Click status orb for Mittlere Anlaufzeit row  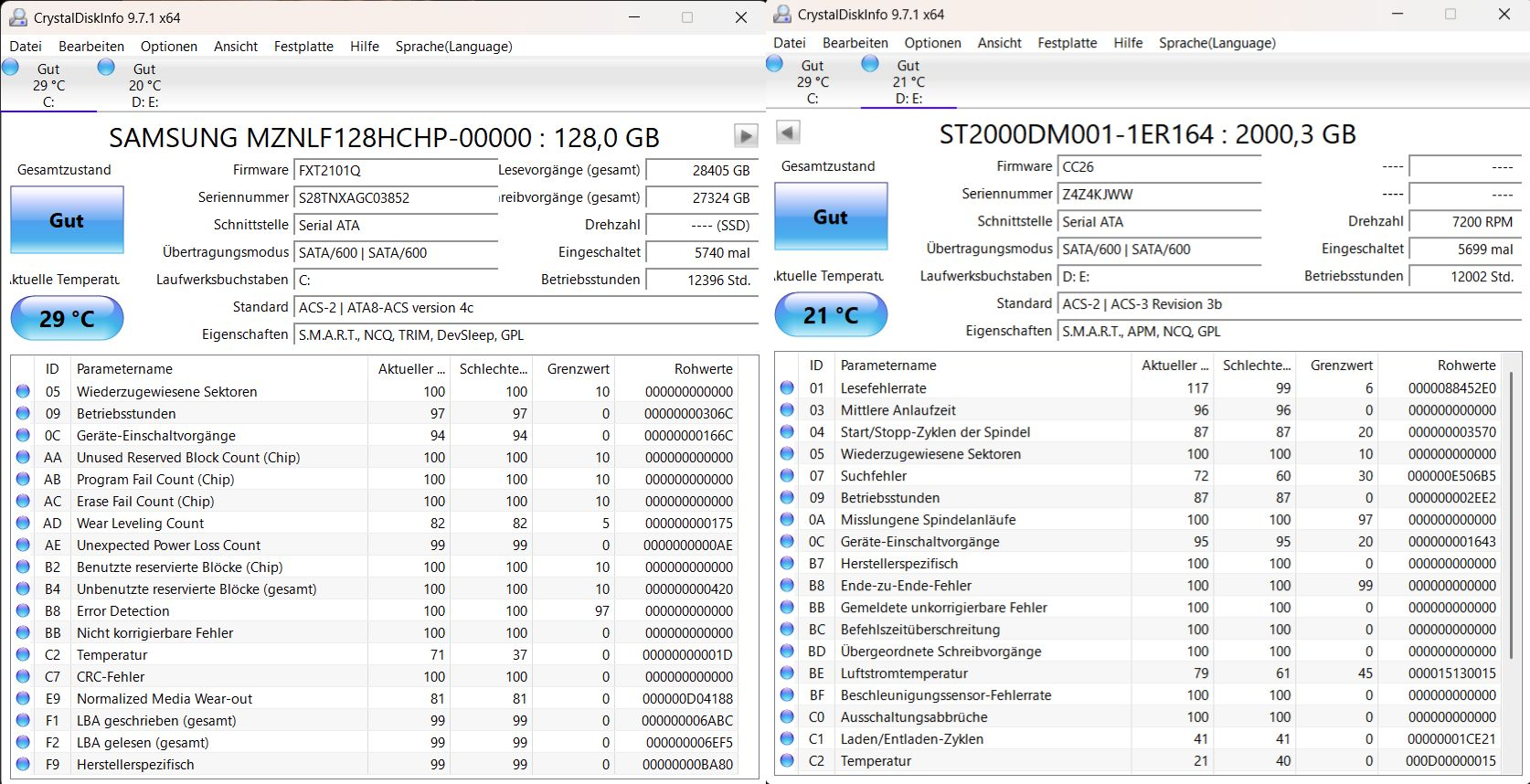pyautogui.click(x=787, y=409)
